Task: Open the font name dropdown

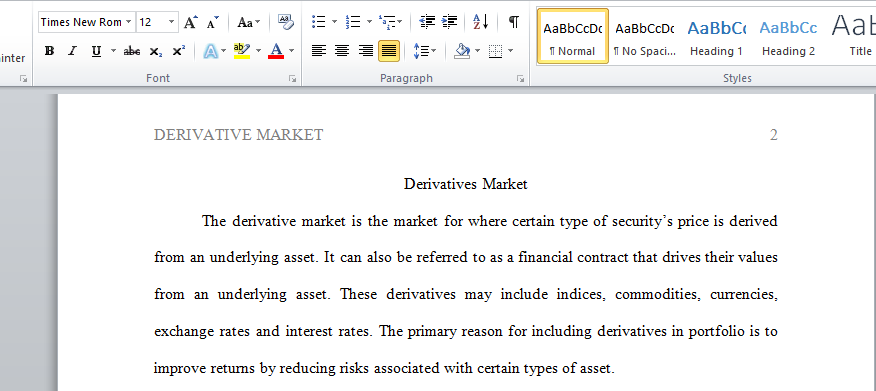Action: (x=129, y=22)
